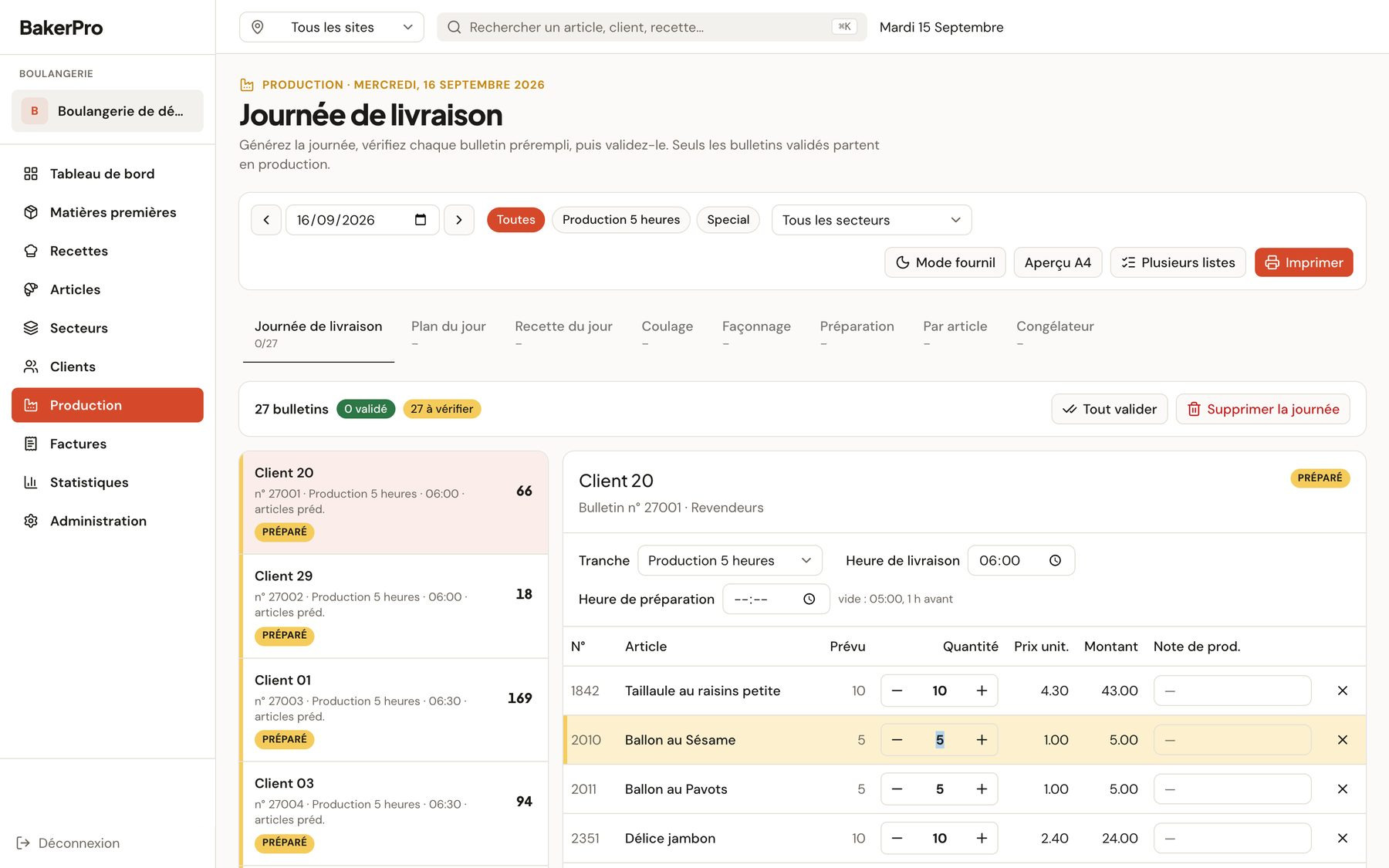Select Client 29 bulletin card

click(x=394, y=606)
